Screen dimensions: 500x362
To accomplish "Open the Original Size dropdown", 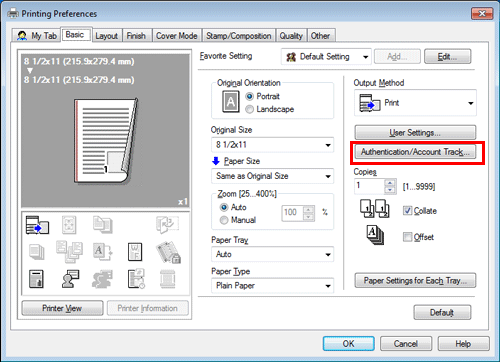I will [x=272, y=145].
